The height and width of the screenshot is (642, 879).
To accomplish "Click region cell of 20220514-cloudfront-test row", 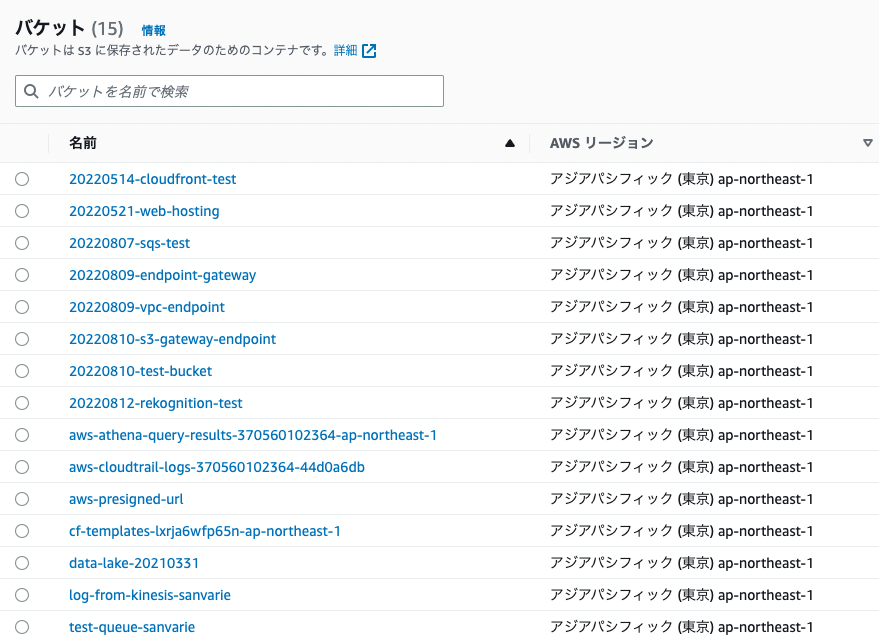I will pos(681,179).
